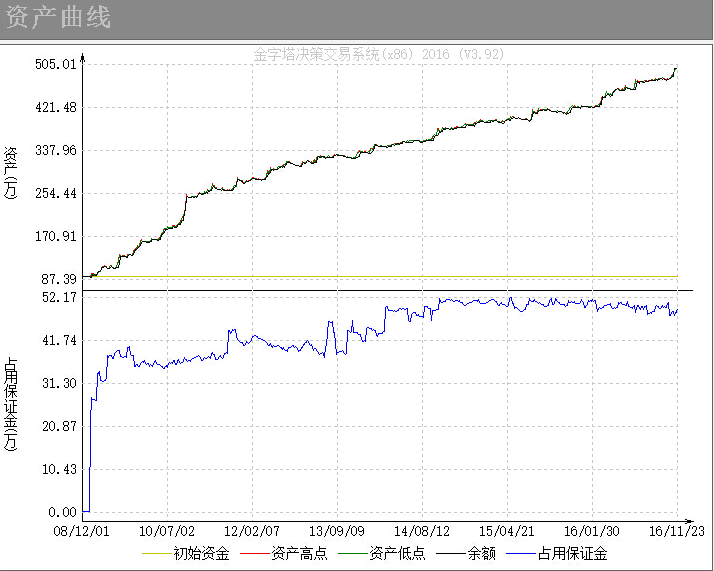Click the 10/07/02 date label
Screen dimensions: 714x571
click(167, 531)
